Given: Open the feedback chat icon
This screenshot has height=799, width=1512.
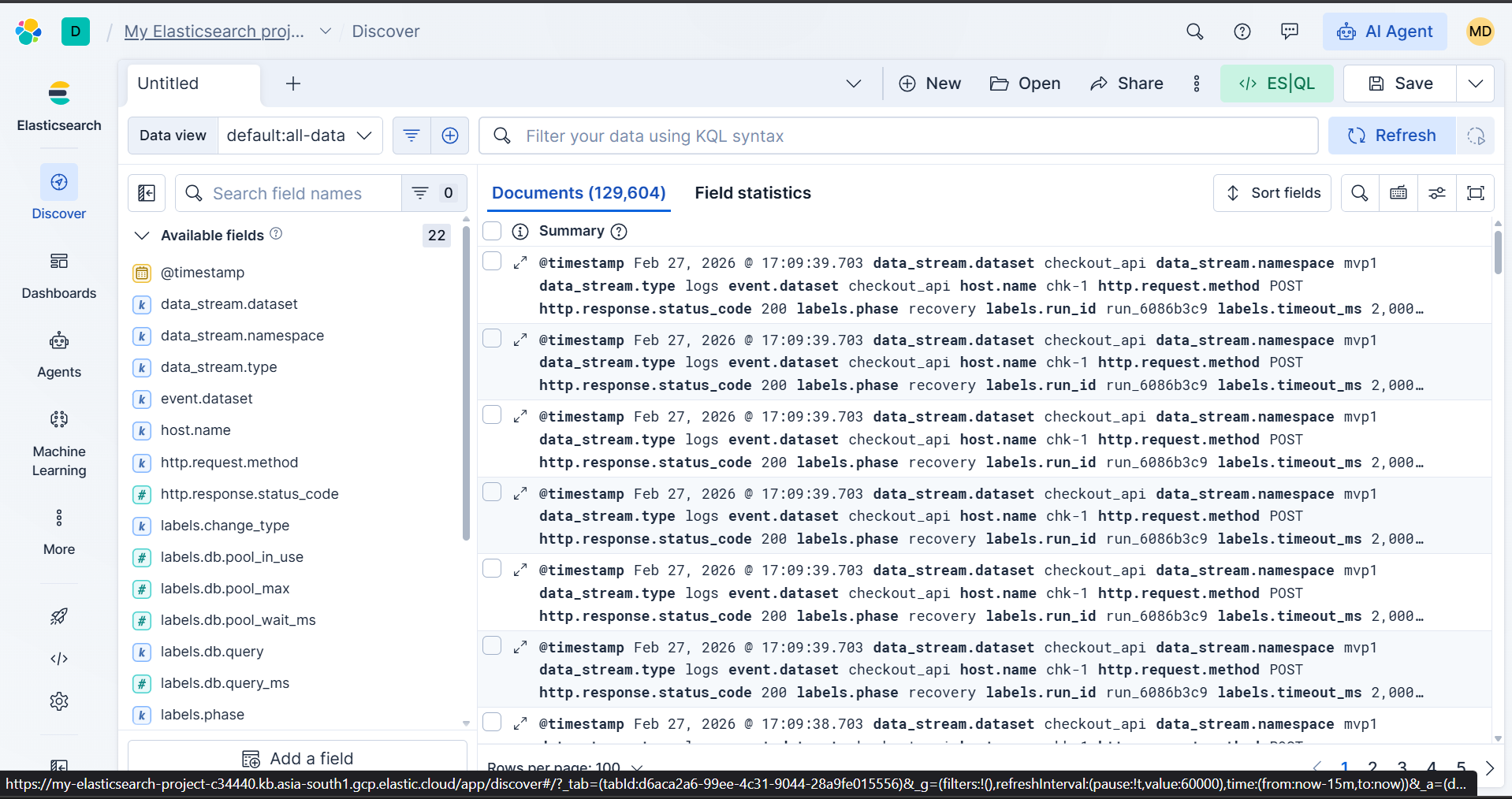Looking at the screenshot, I should coord(1290,32).
